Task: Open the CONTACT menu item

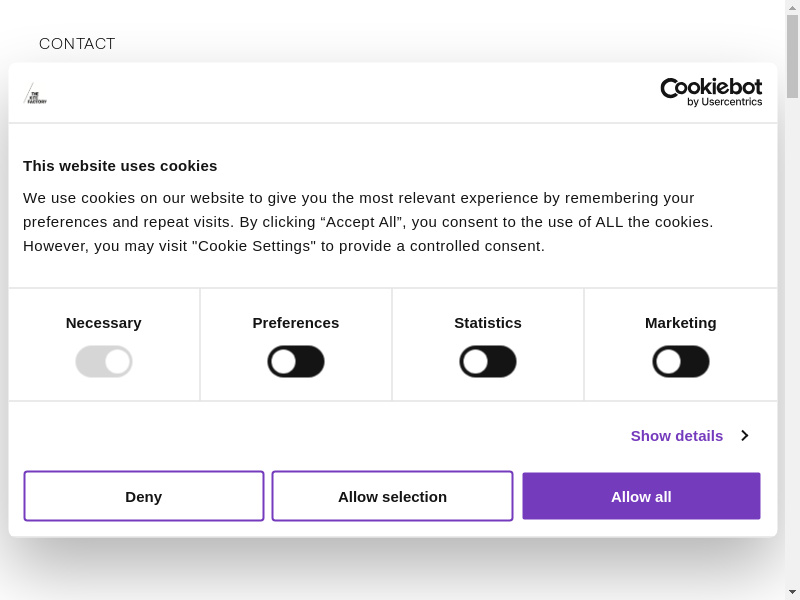Action: point(77,44)
